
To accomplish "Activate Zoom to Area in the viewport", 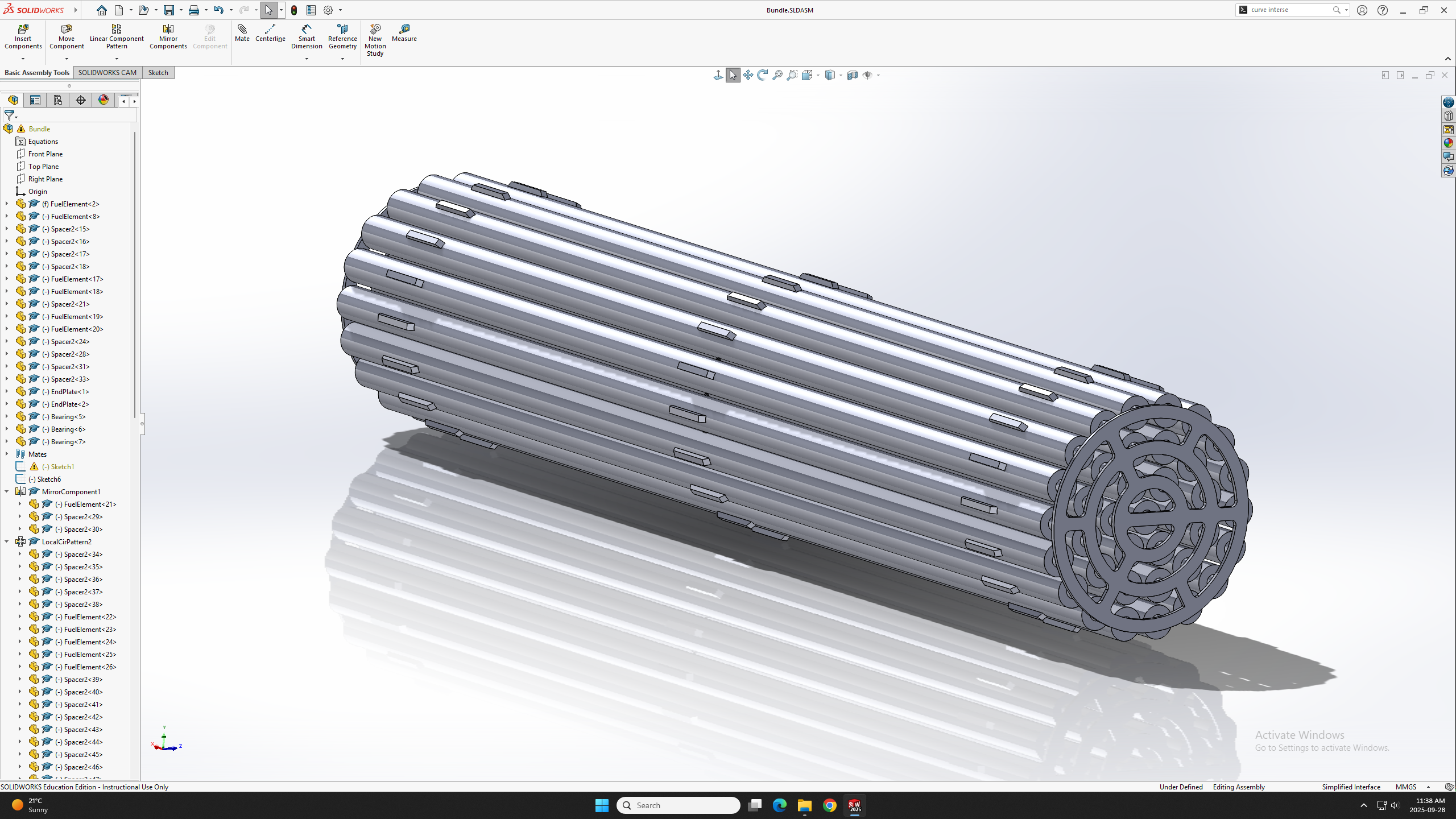I will 792,75.
